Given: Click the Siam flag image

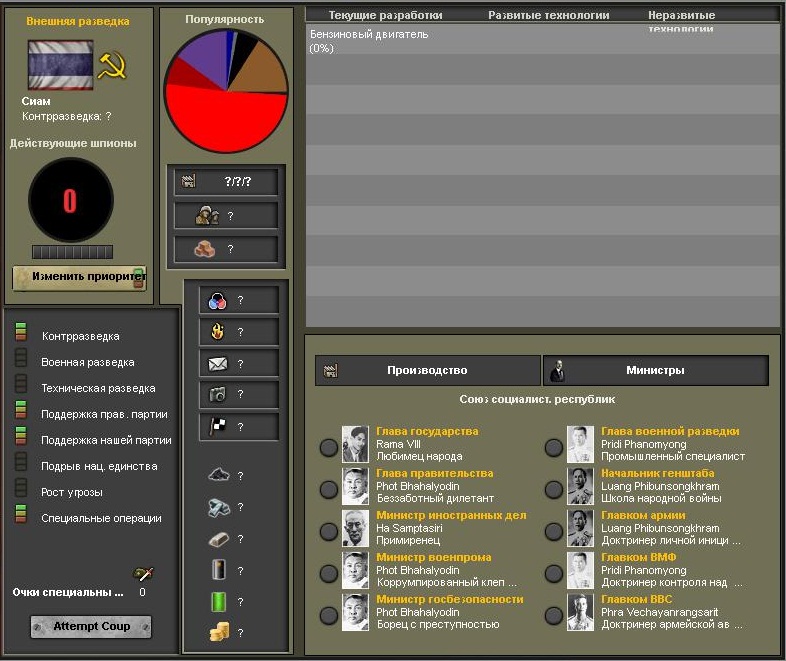Looking at the screenshot, I should 61,65.
